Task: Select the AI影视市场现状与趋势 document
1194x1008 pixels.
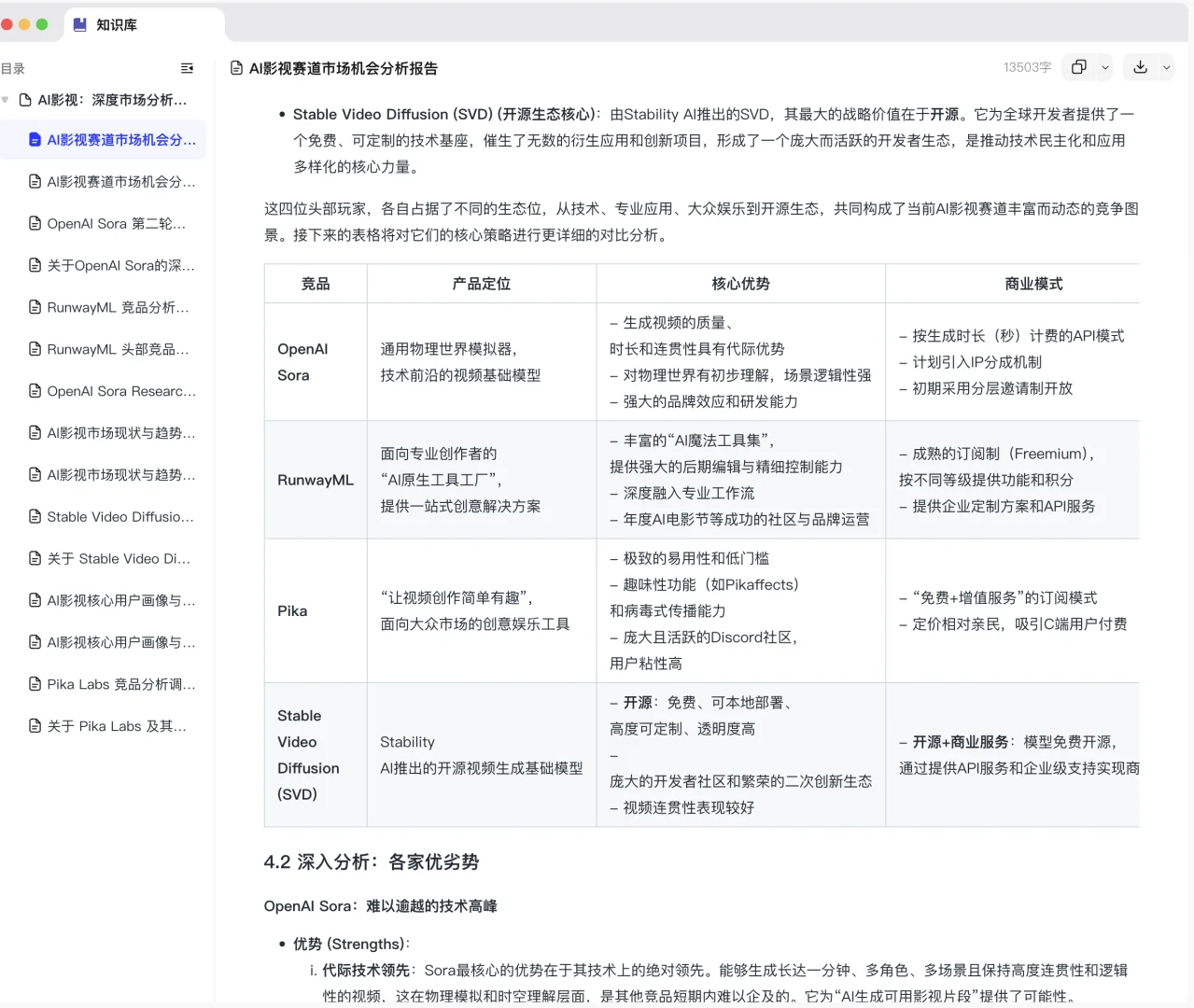Action: click(114, 432)
